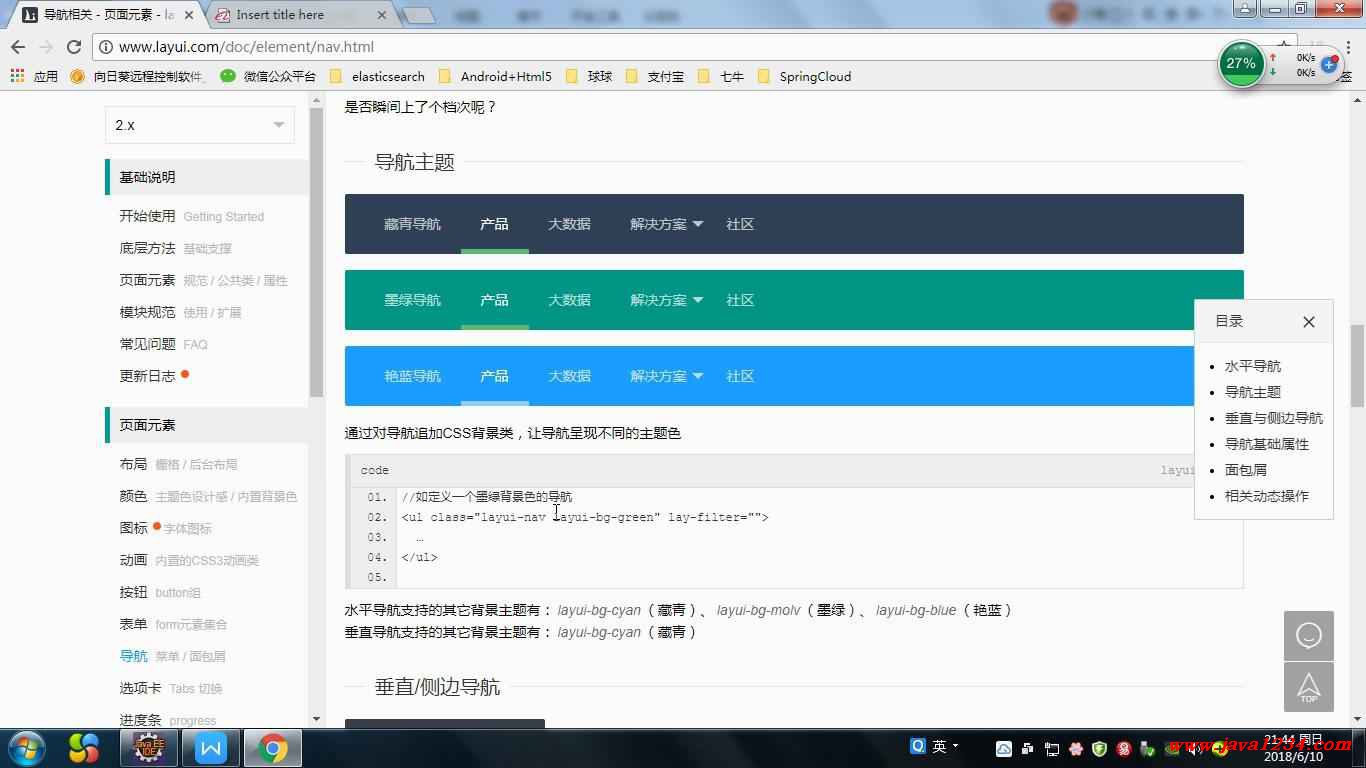Image resolution: width=1366 pixels, height=768 pixels.
Task: Open the 布局 栅格 docs link
Action: 178,464
